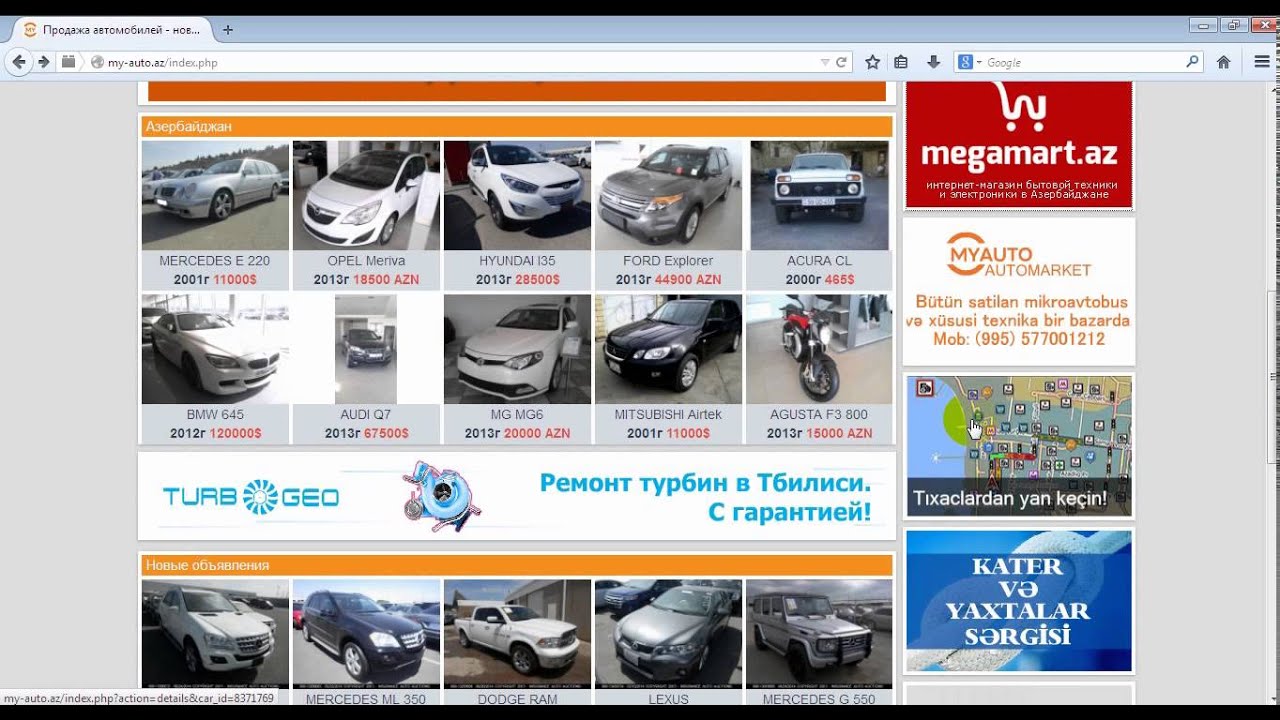Expand the URL history dropdown arrow
This screenshot has width=1280, height=720.
[825, 62]
